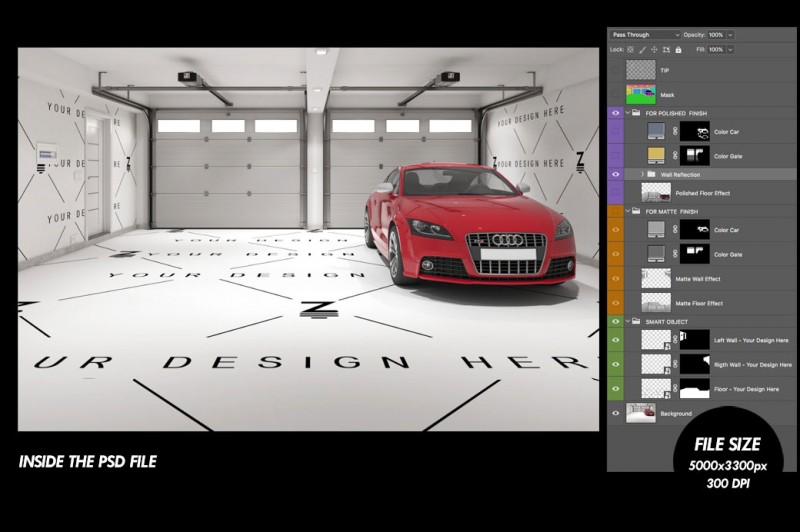Select 'Left Wall - Your Design Here' layer name
The width and height of the screenshot is (800, 532).
point(752,340)
